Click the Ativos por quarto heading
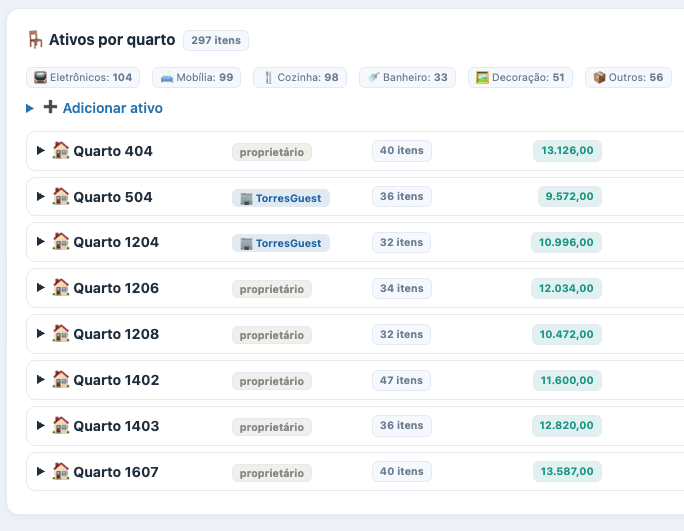The width and height of the screenshot is (684, 531). (x=112, y=40)
